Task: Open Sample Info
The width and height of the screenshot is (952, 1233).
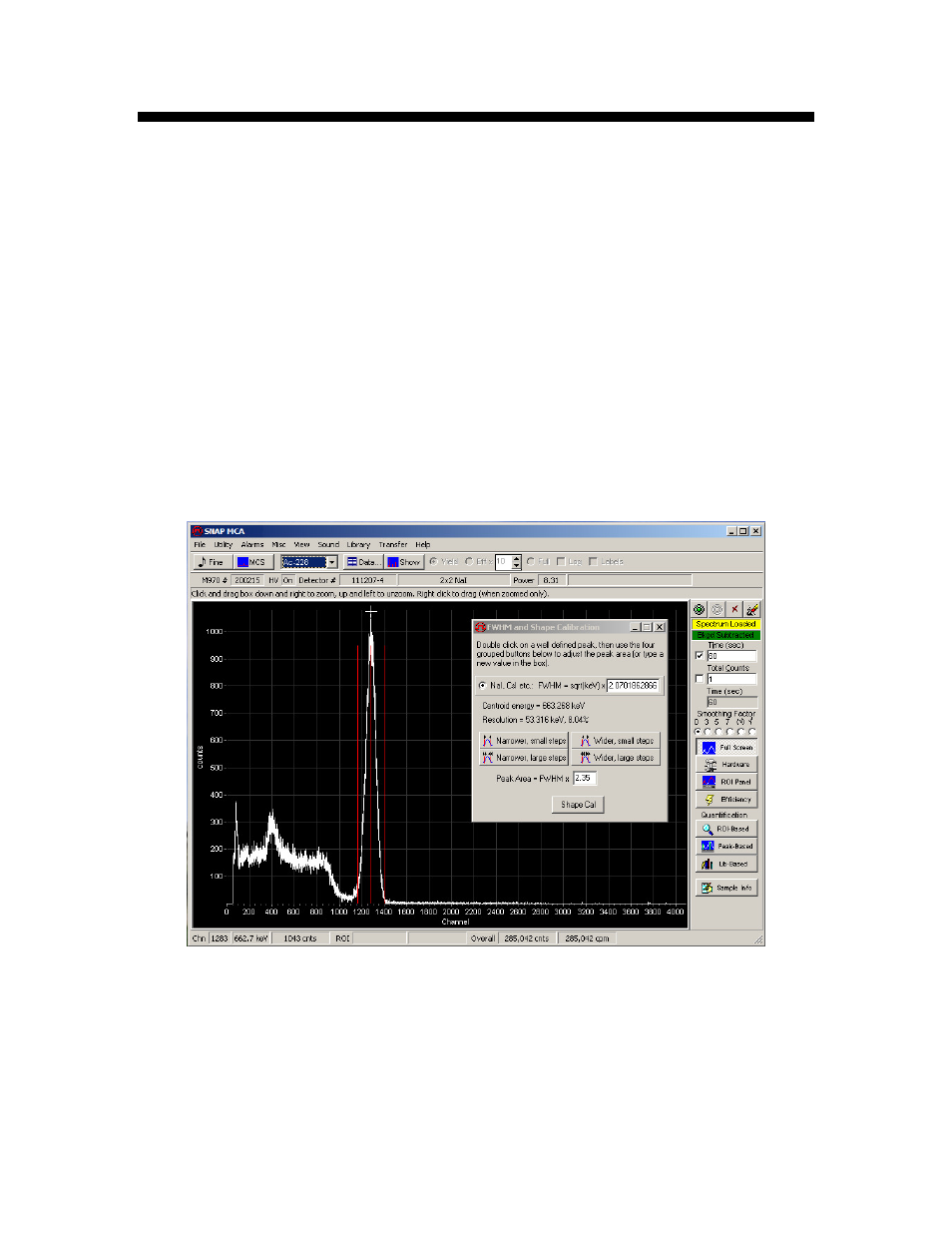Action: point(726,888)
